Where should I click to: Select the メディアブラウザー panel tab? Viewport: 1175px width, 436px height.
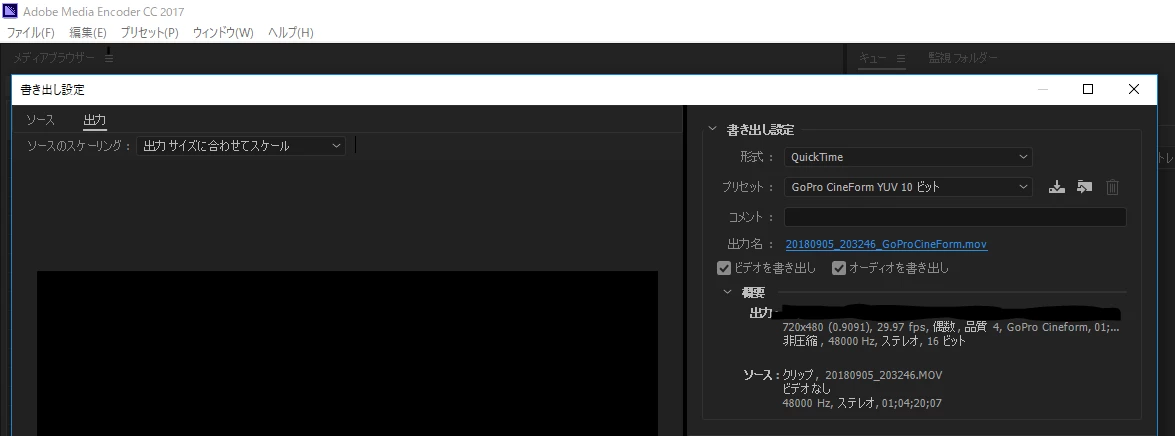pyautogui.click(x=54, y=58)
